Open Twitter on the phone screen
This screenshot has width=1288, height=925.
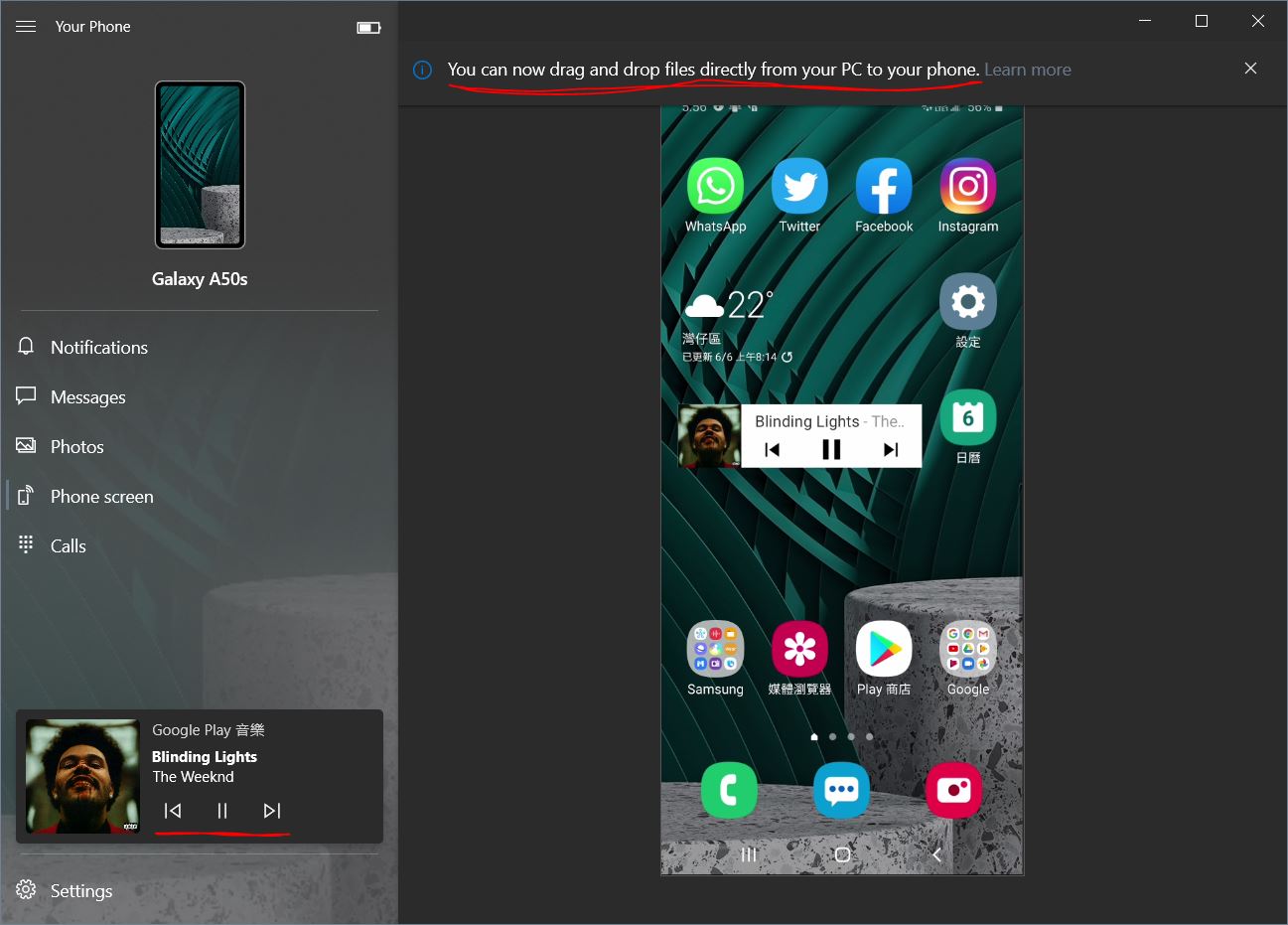click(799, 195)
